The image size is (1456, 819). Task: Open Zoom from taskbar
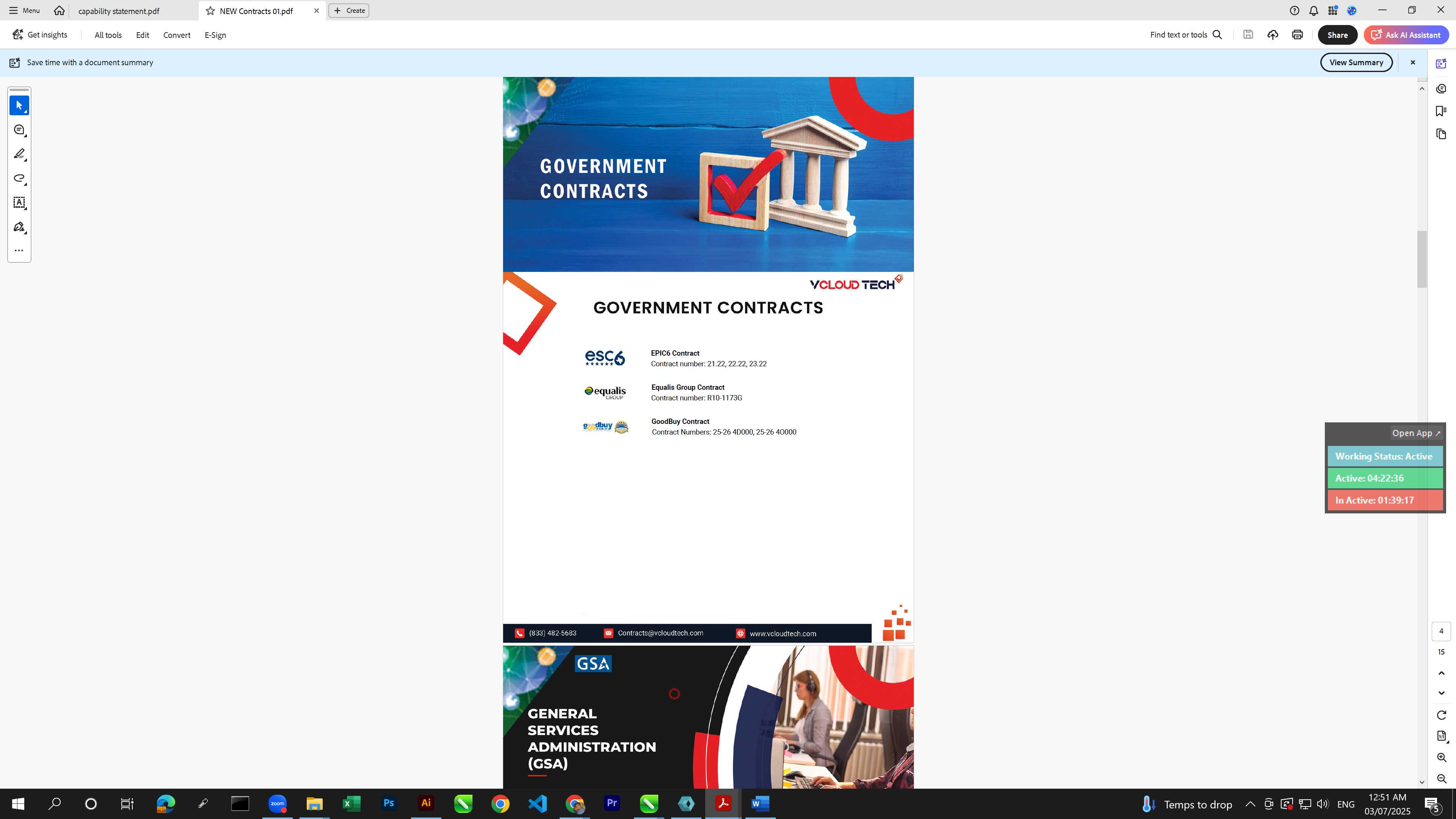click(277, 804)
